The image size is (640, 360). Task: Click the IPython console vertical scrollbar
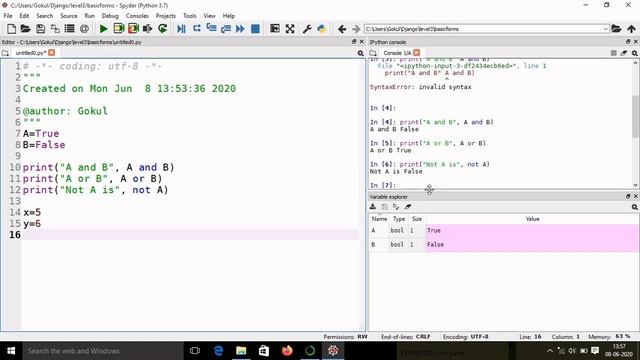click(x=636, y=117)
